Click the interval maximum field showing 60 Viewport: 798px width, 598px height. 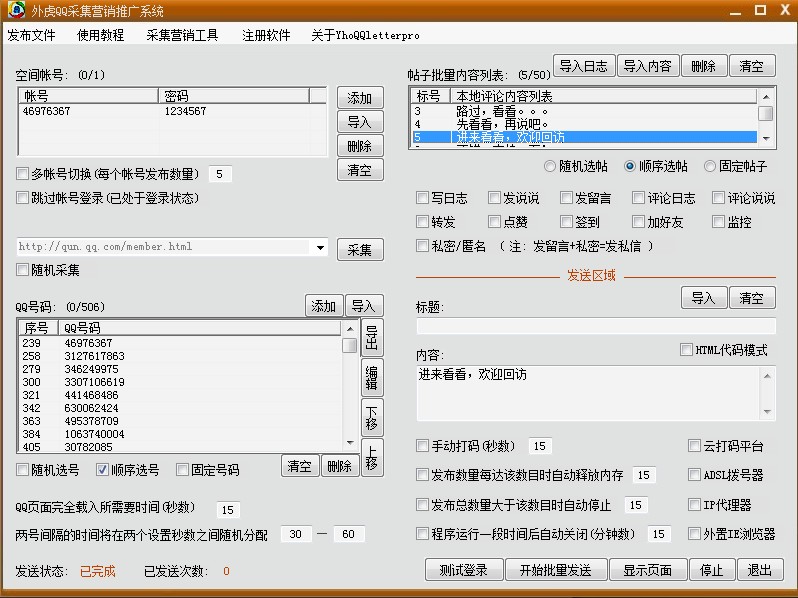pyautogui.click(x=349, y=534)
